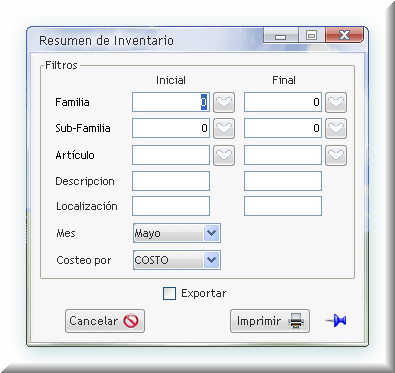Click the Cancelar button

point(105,321)
